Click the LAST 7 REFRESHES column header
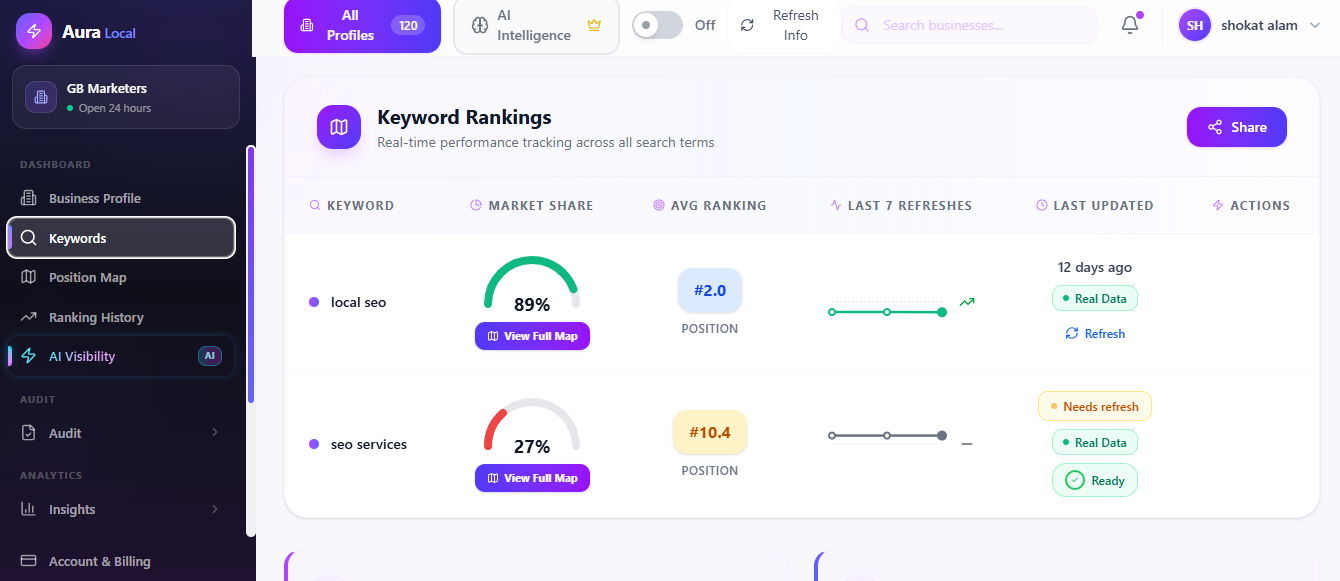 pos(901,205)
